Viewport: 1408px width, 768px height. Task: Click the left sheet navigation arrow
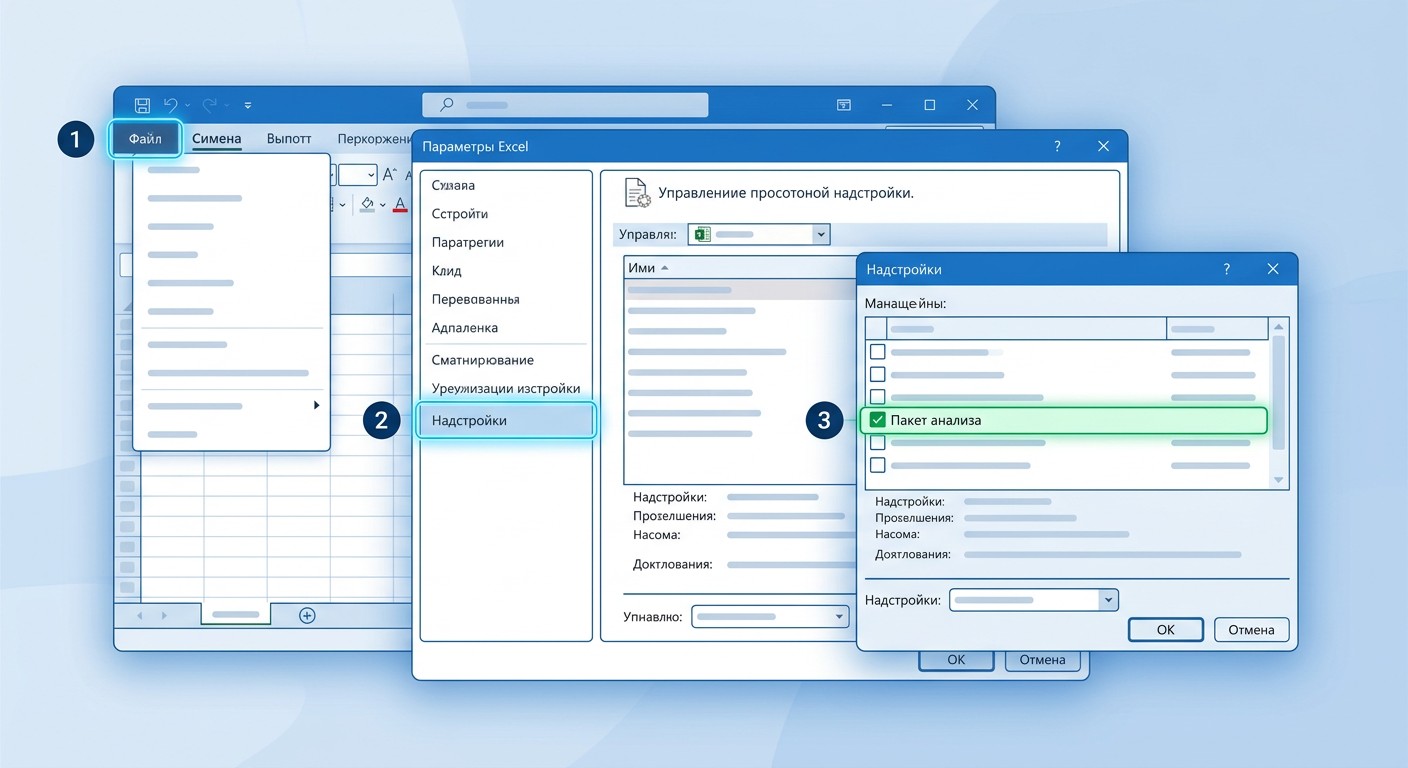140,615
